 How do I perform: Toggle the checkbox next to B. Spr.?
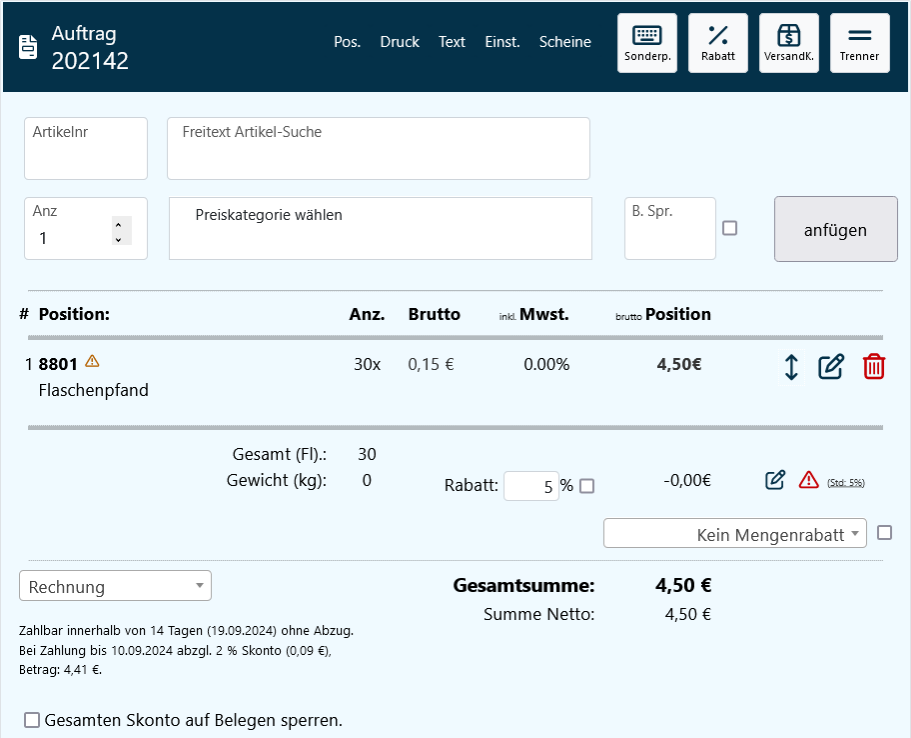pos(730,228)
